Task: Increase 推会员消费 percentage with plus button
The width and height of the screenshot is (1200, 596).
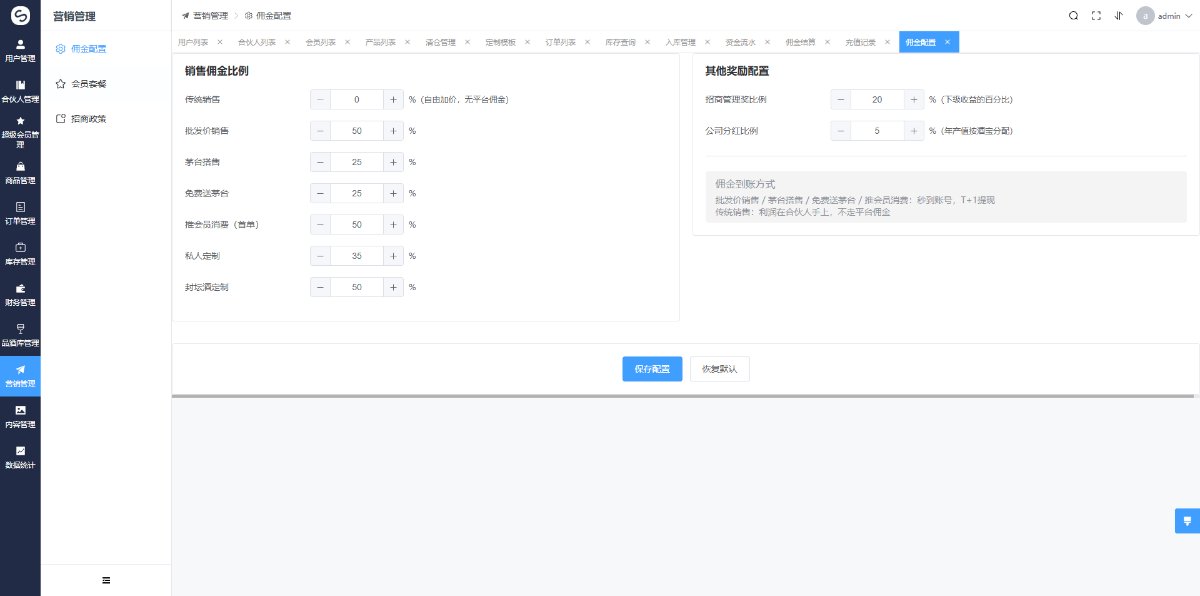Action: tap(393, 225)
